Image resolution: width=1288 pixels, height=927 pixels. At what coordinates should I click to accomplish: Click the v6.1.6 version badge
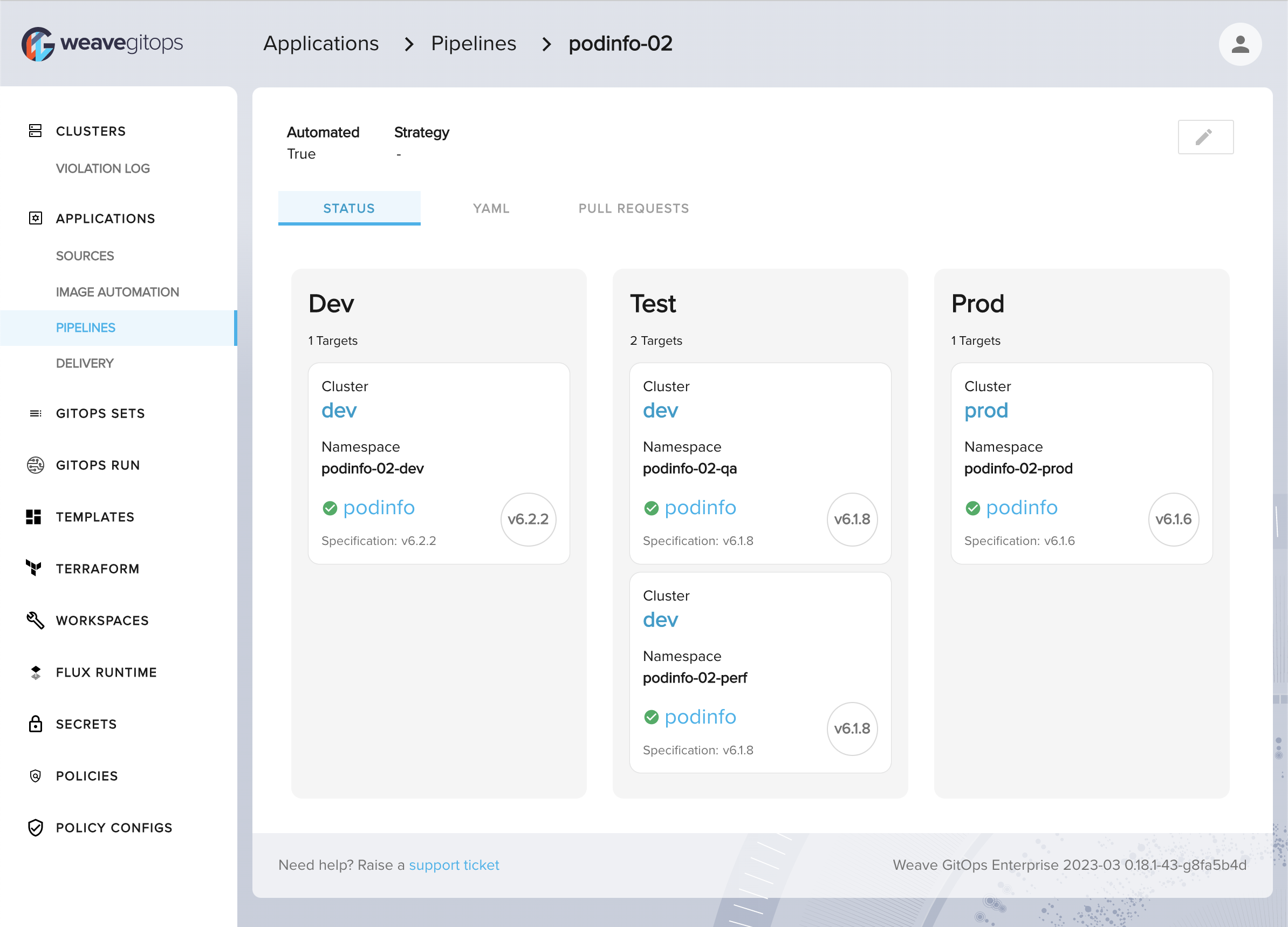click(x=1173, y=519)
